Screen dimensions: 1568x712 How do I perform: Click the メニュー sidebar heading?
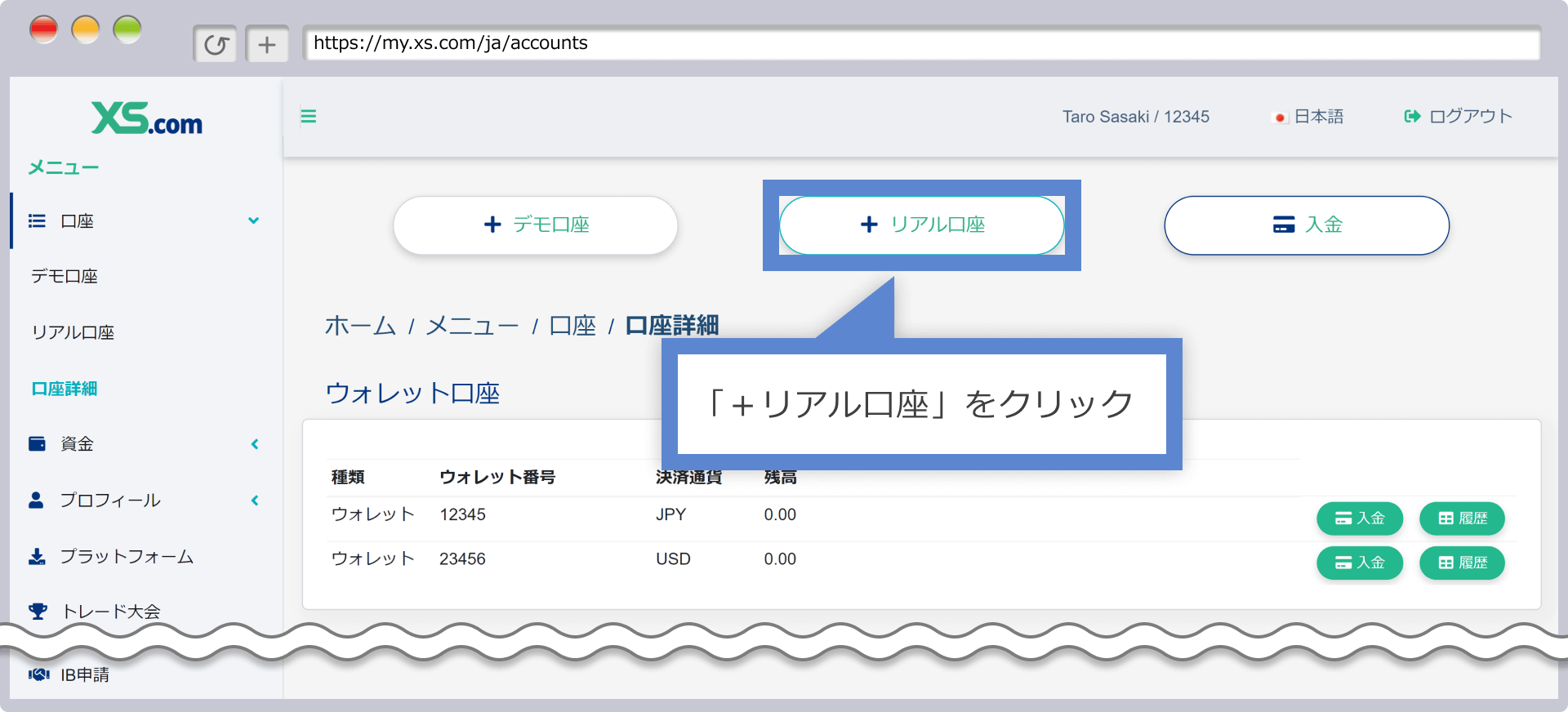[x=64, y=167]
